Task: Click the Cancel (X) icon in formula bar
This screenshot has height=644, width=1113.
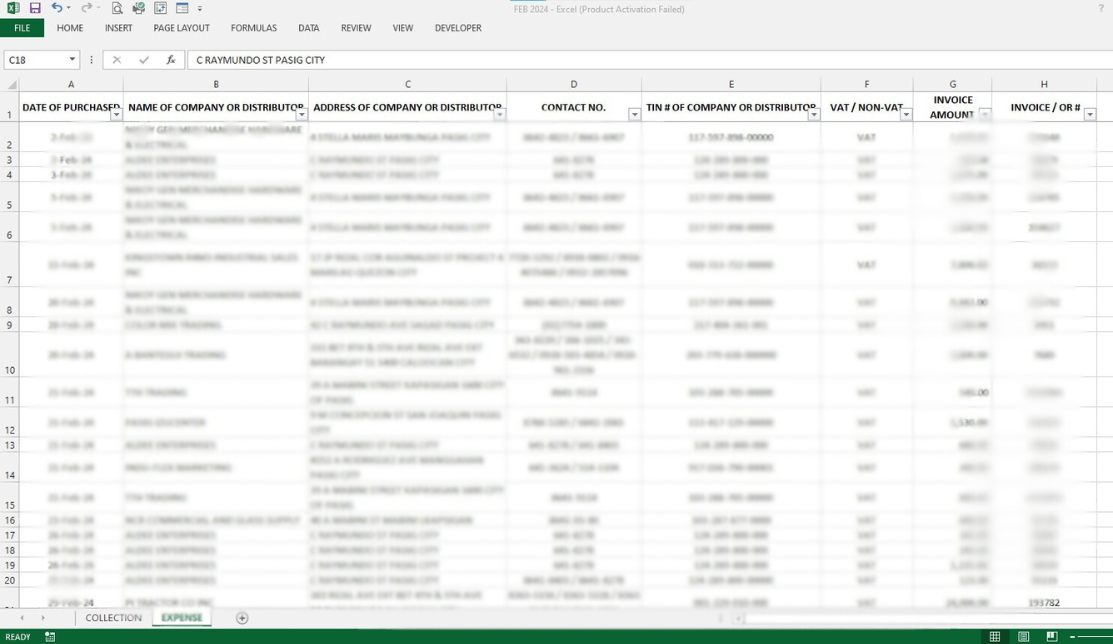Action: [116, 60]
